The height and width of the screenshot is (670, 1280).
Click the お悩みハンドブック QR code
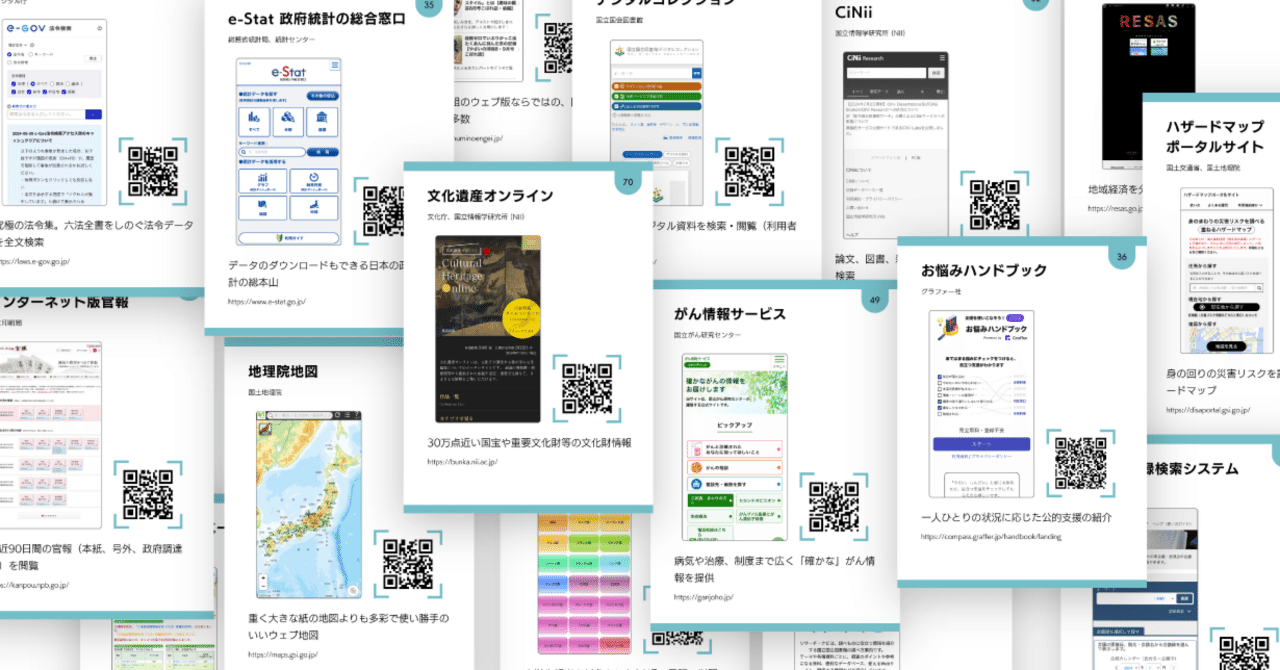pos(1081,463)
